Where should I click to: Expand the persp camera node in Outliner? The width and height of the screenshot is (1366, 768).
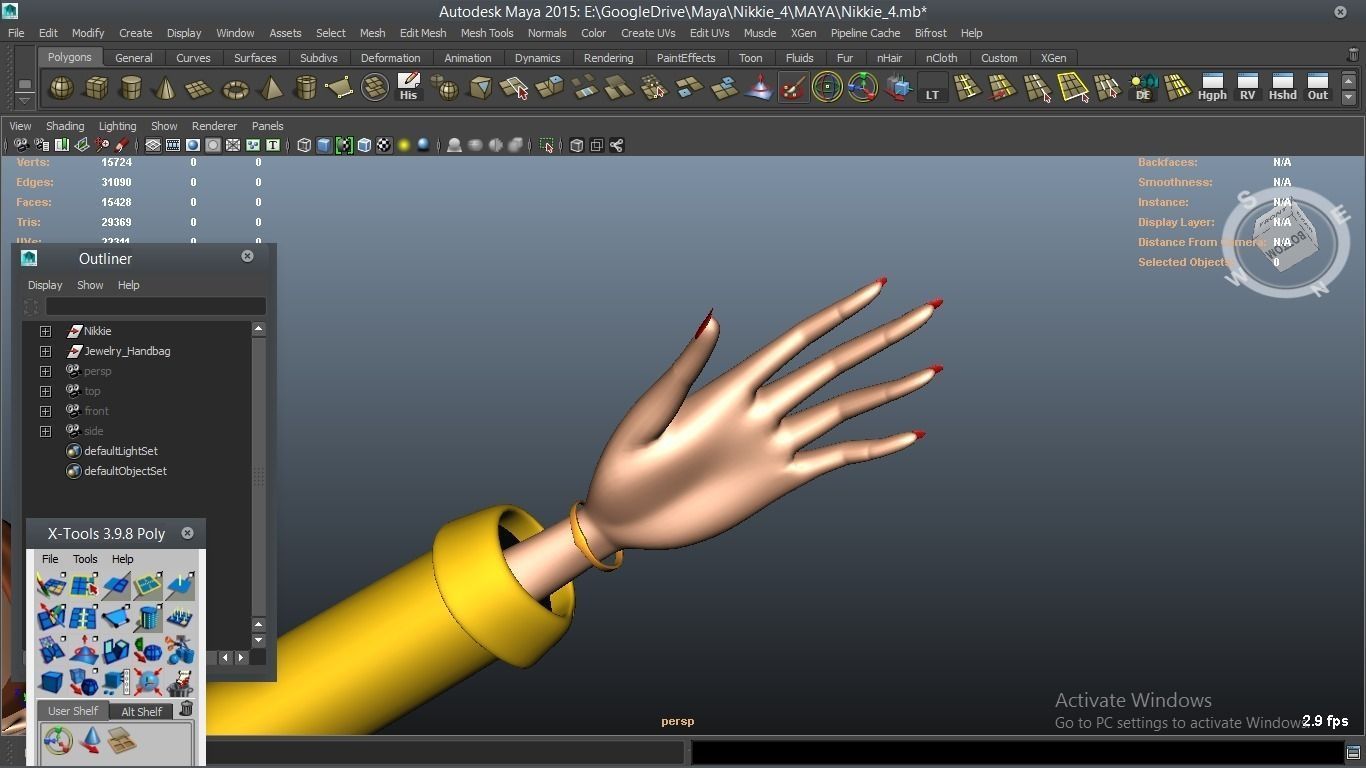tap(45, 371)
